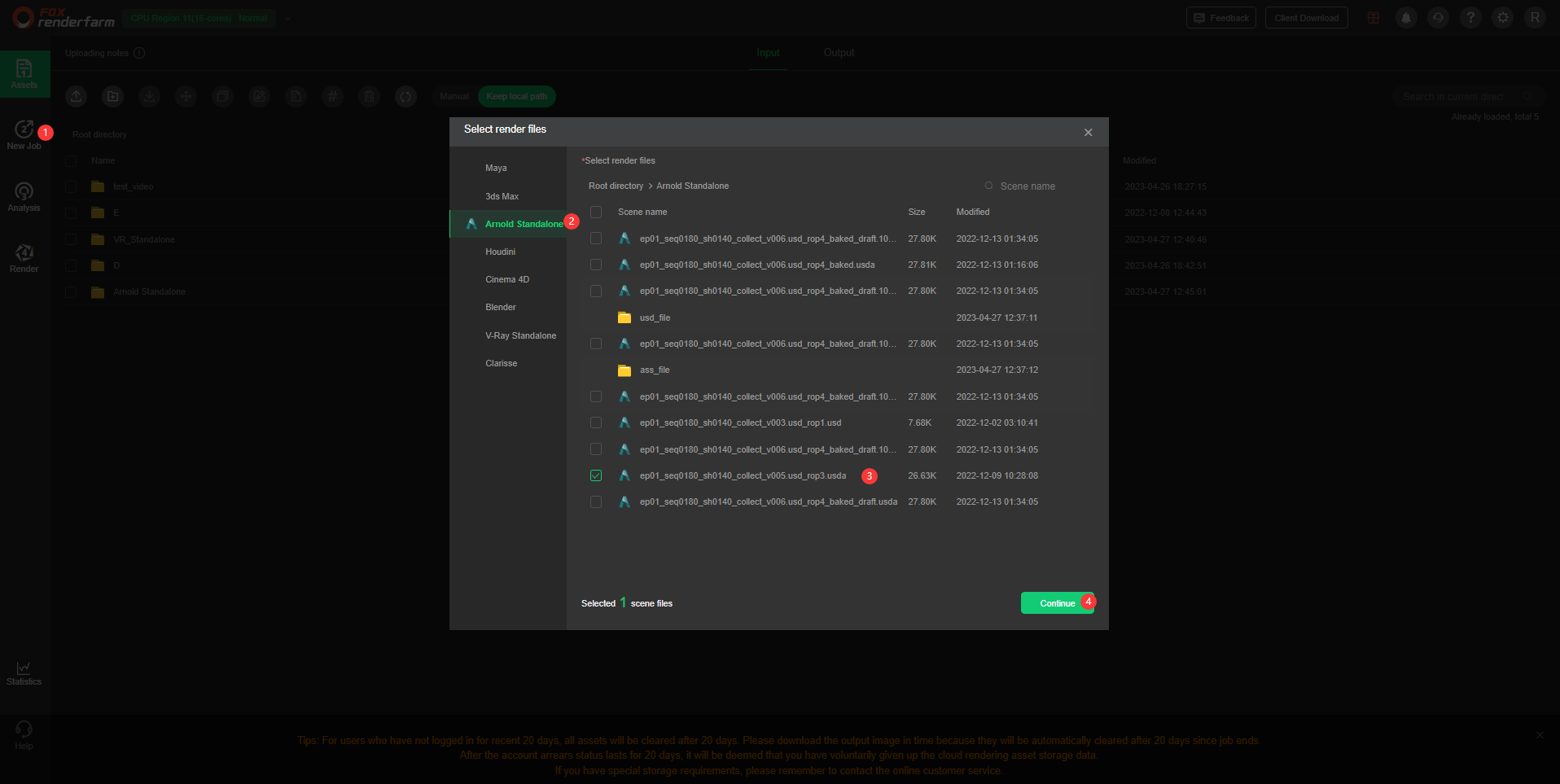
Task: Select Maya in the software list
Action: pos(508,168)
